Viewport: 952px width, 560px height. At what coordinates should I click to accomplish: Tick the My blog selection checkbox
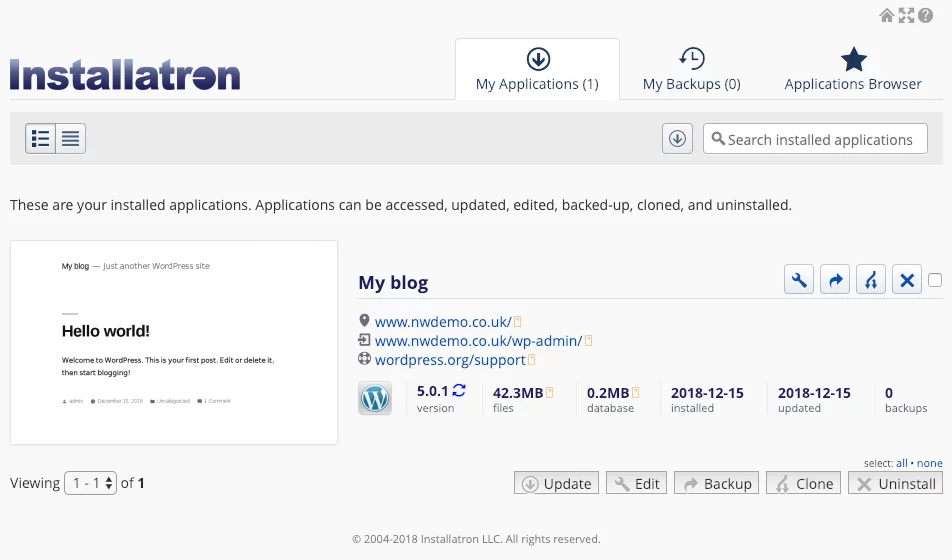(x=935, y=279)
